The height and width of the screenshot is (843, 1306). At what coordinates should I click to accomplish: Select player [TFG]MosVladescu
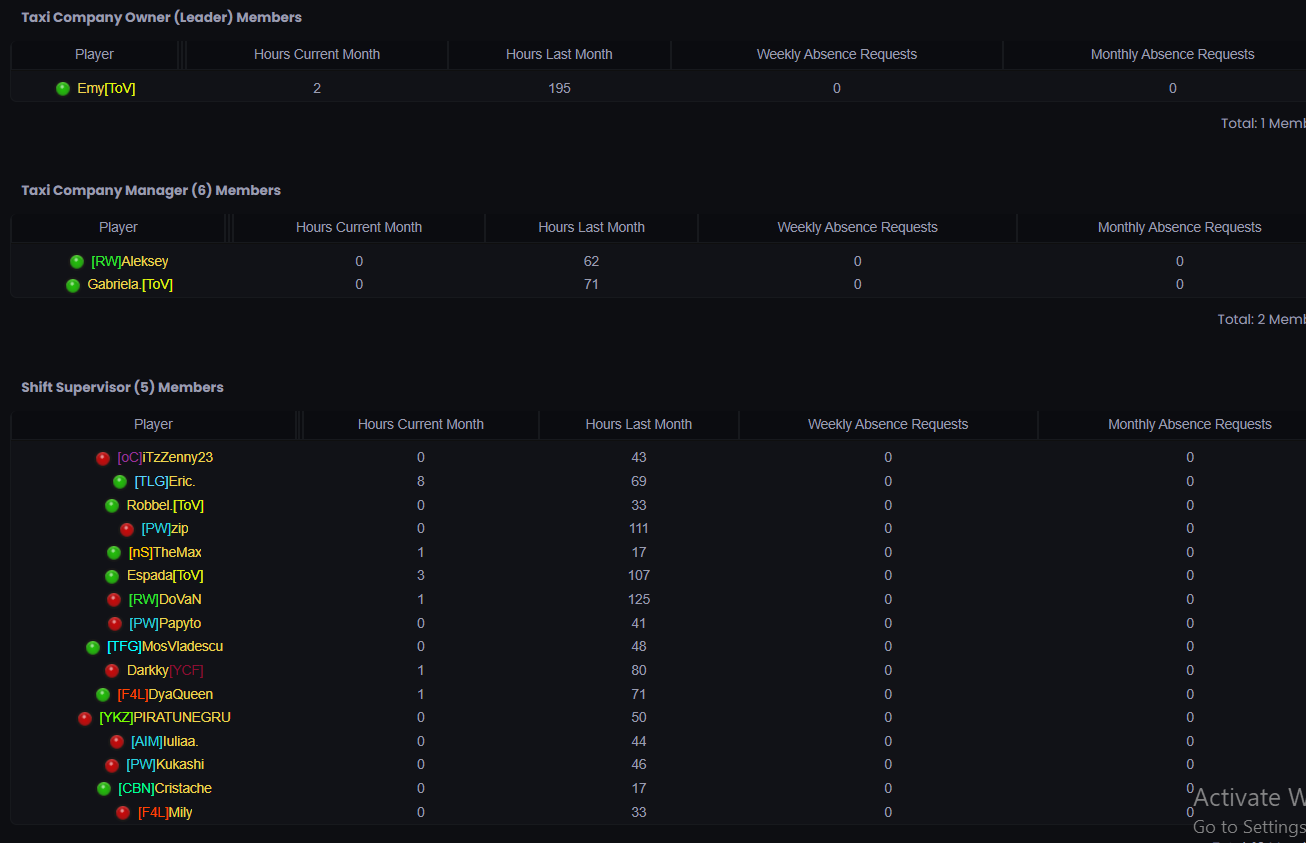pyautogui.click(x=165, y=647)
